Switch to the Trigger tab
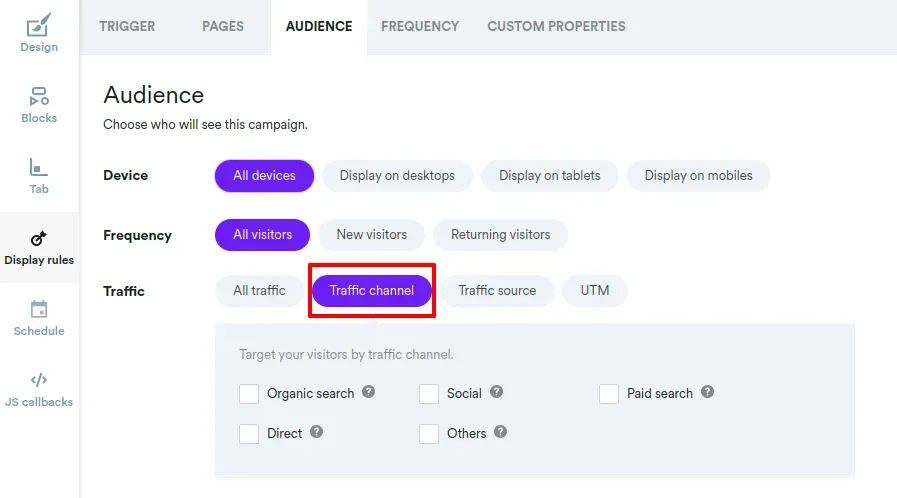 [127, 26]
